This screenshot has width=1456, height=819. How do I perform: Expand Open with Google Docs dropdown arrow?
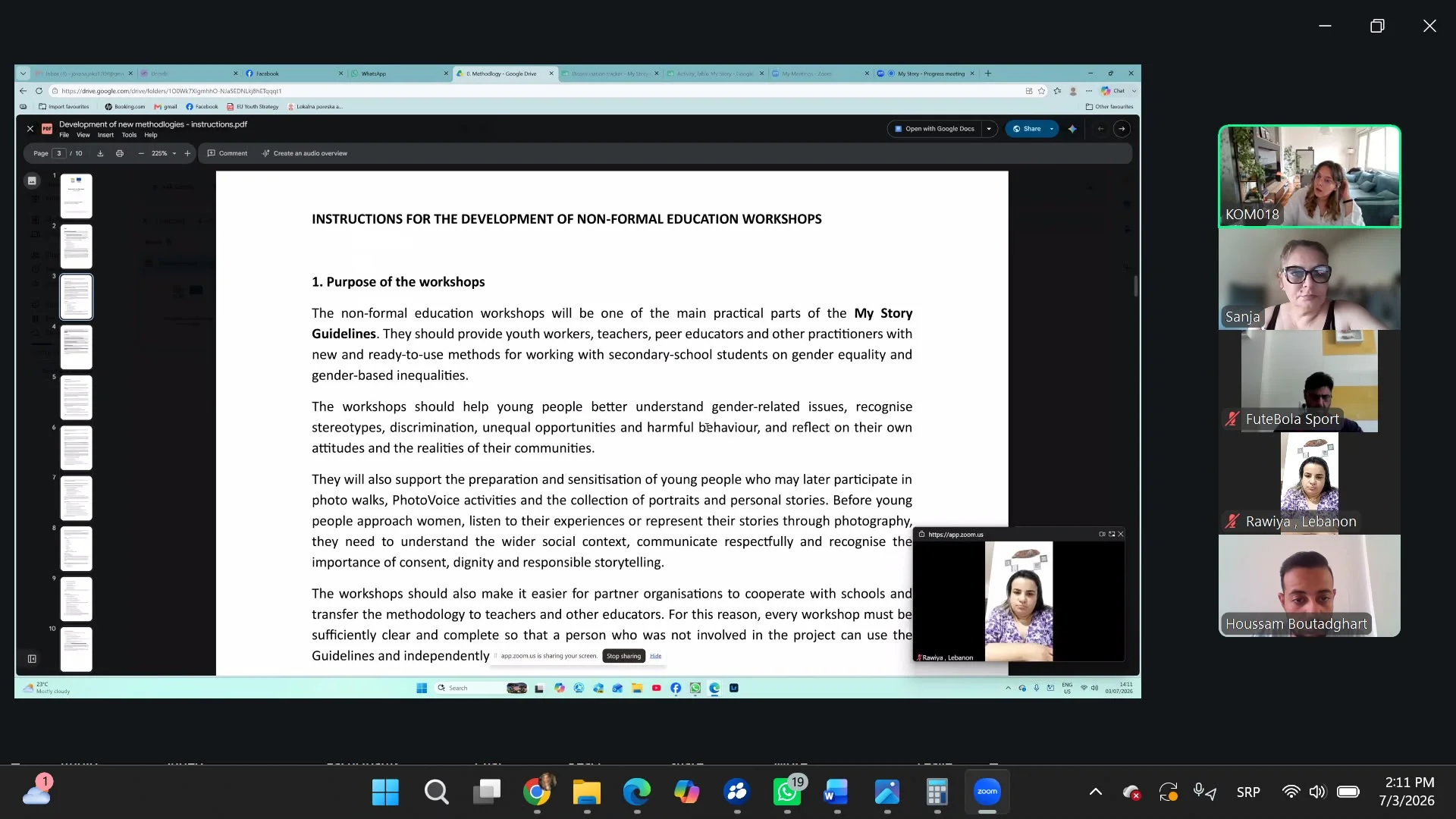(989, 129)
